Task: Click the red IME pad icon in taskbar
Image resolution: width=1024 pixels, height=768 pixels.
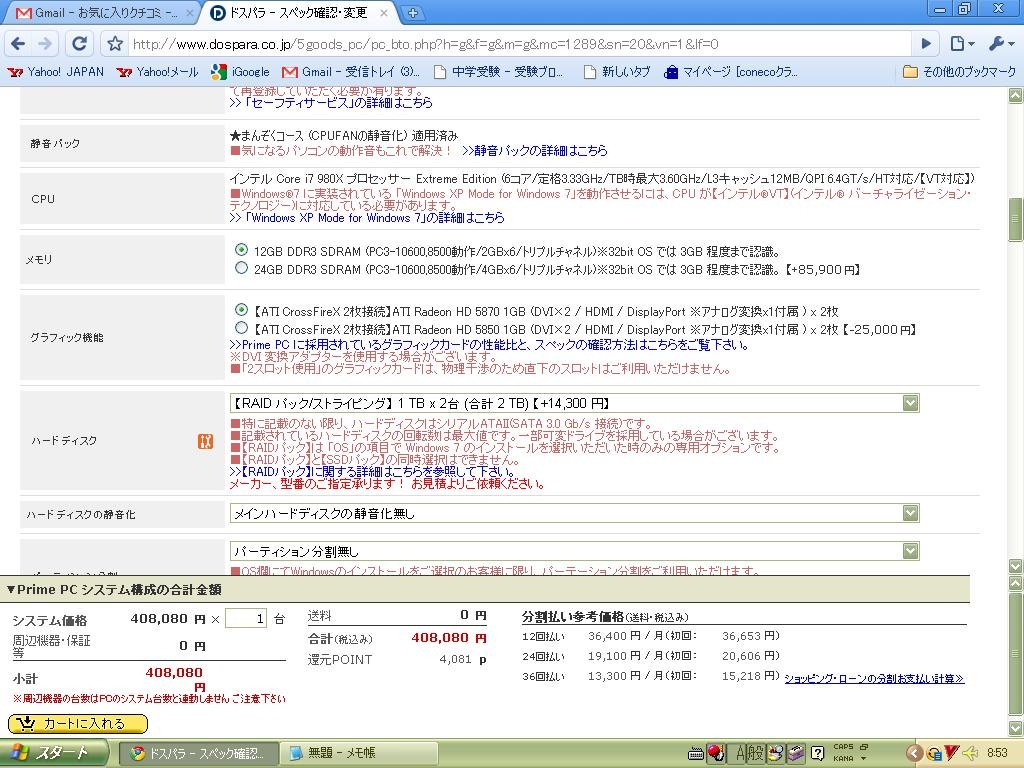Action: 716,753
